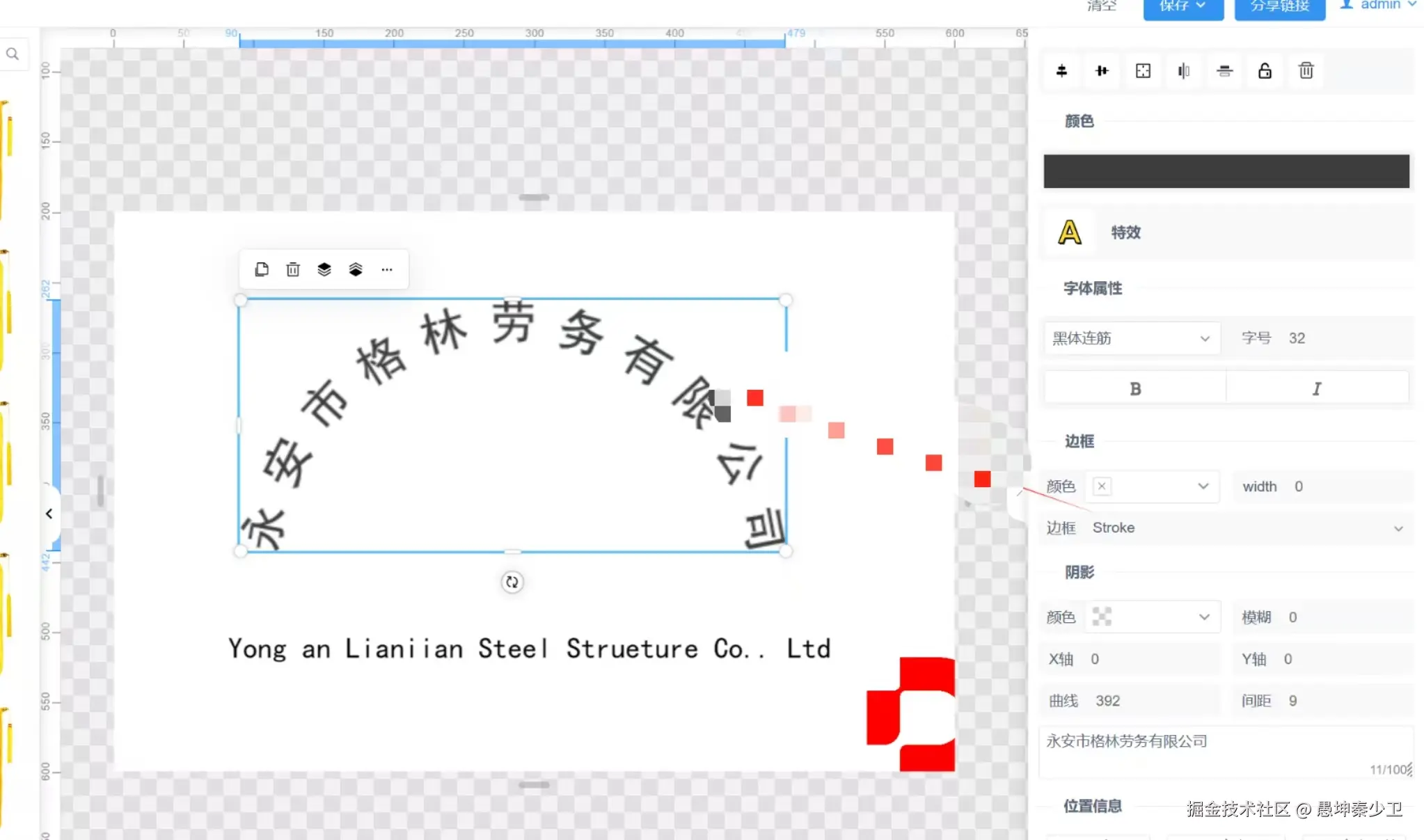Screen dimensions: 1424x840
Task: Open the more options ellipsis menu
Action: tap(387, 270)
